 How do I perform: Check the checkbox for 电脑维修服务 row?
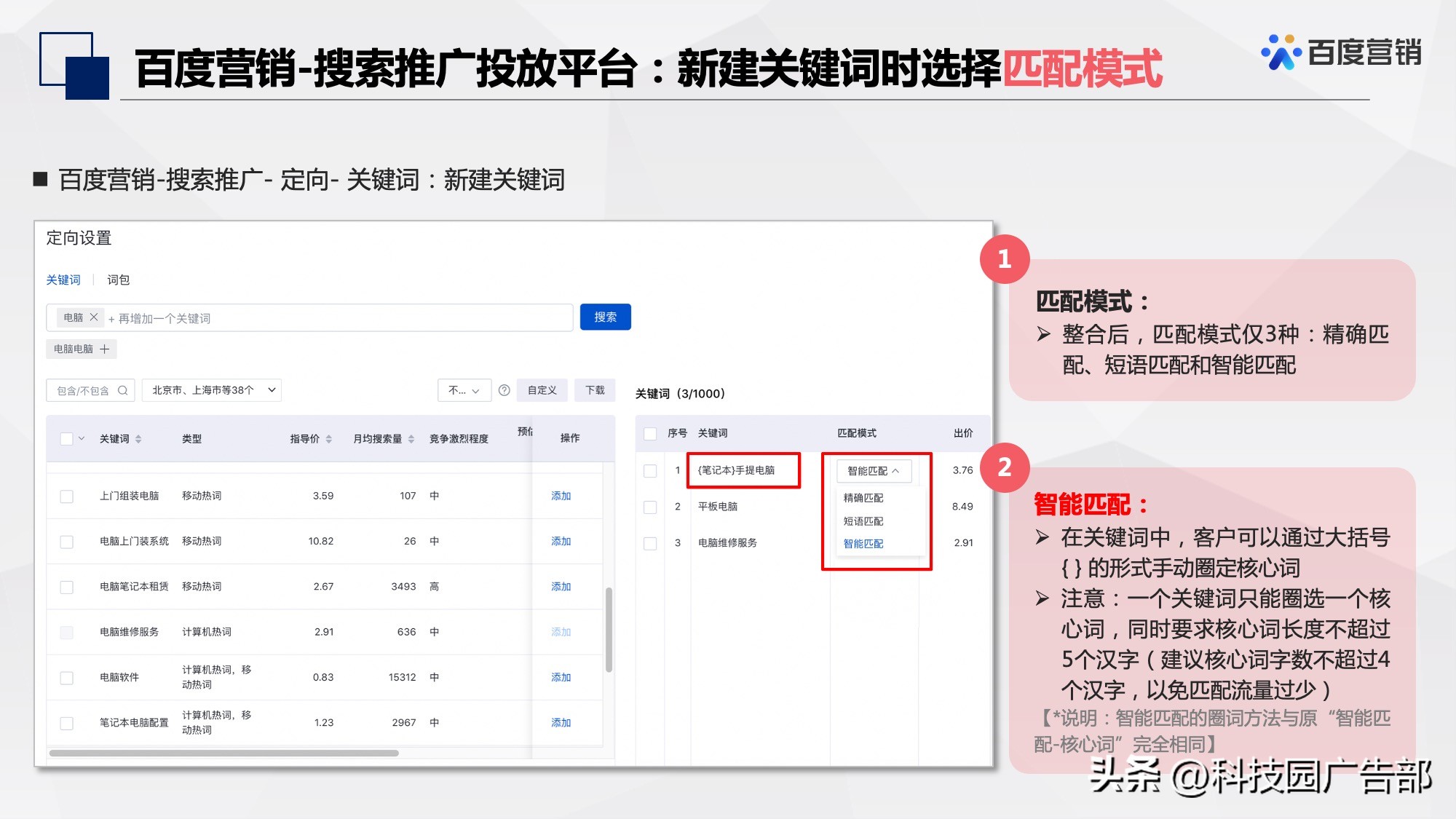[650, 543]
